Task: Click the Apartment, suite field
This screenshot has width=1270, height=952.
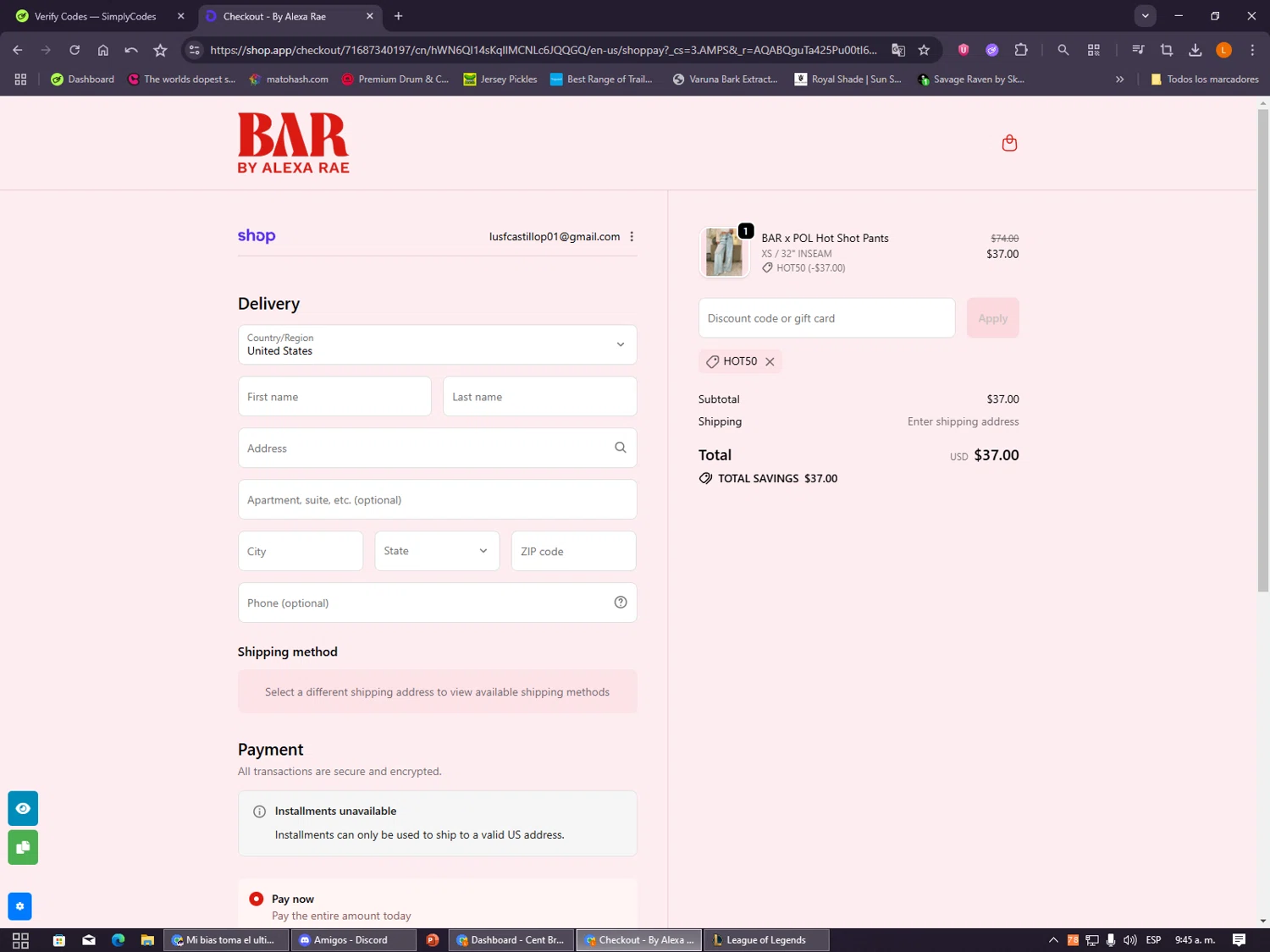Action: (x=437, y=499)
